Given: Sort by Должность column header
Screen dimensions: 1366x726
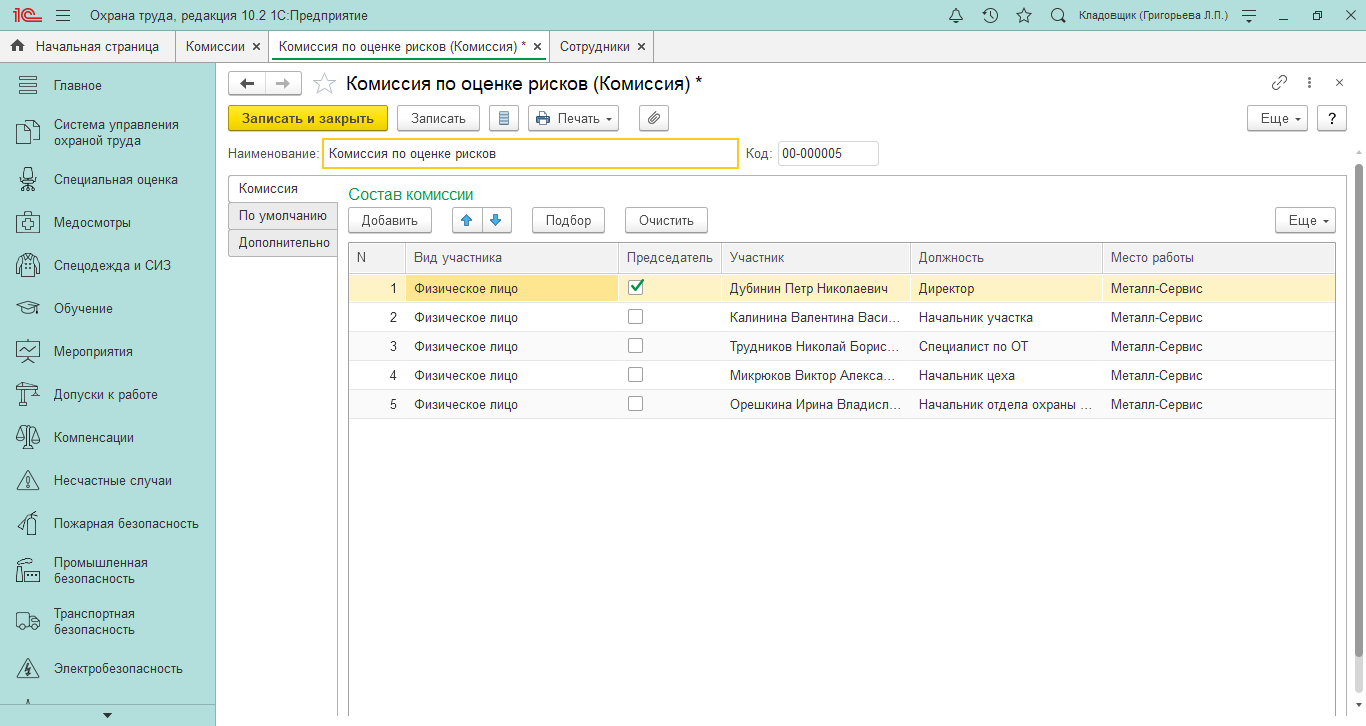Looking at the screenshot, I should point(1006,257).
